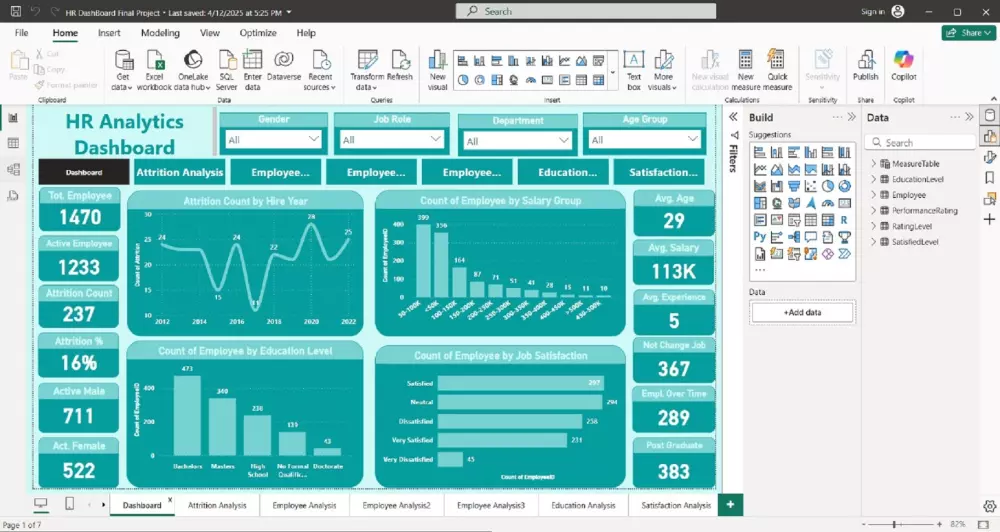Expand the Filters pane
This screenshot has width=1000, height=532.
pos(733,117)
